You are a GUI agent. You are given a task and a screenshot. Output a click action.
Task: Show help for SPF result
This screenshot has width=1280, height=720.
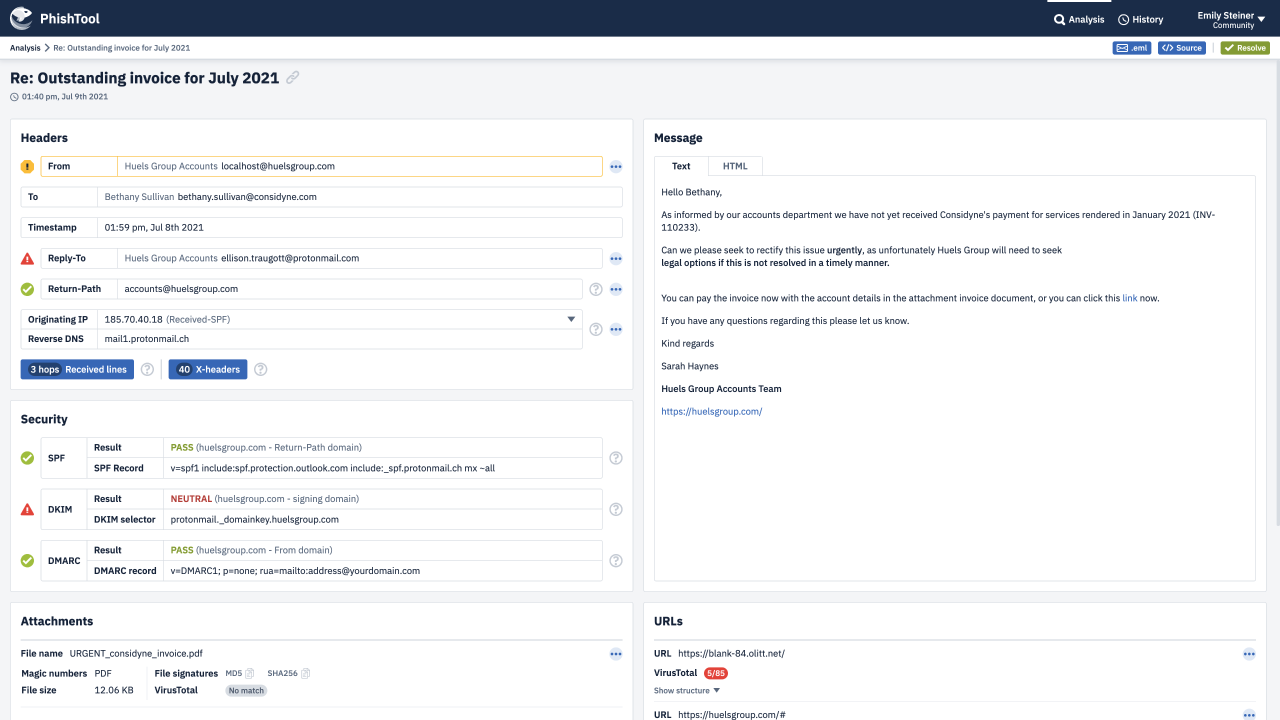[x=616, y=458]
